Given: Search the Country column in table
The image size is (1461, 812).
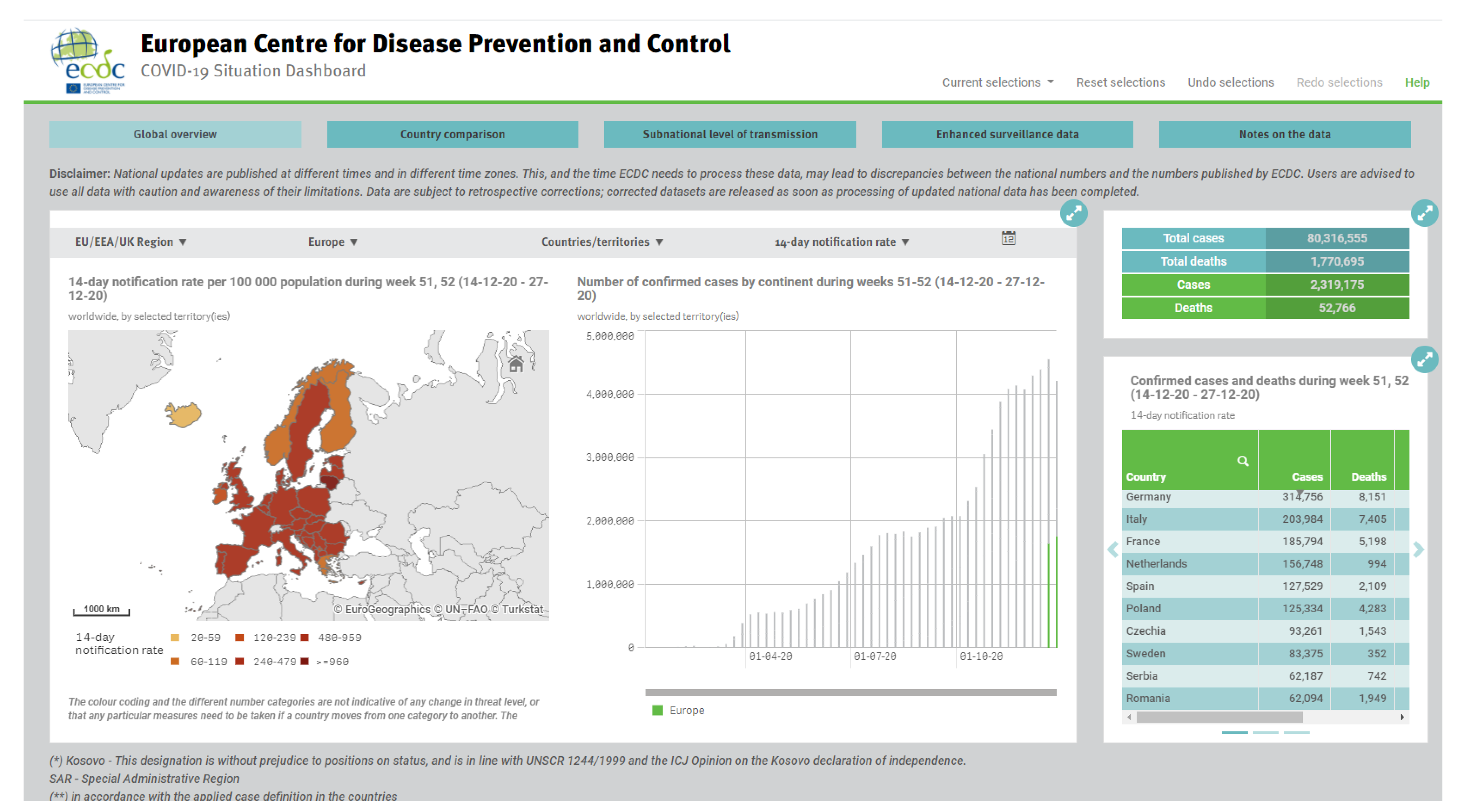Looking at the screenshot, I should click(x=1242, y=461).
